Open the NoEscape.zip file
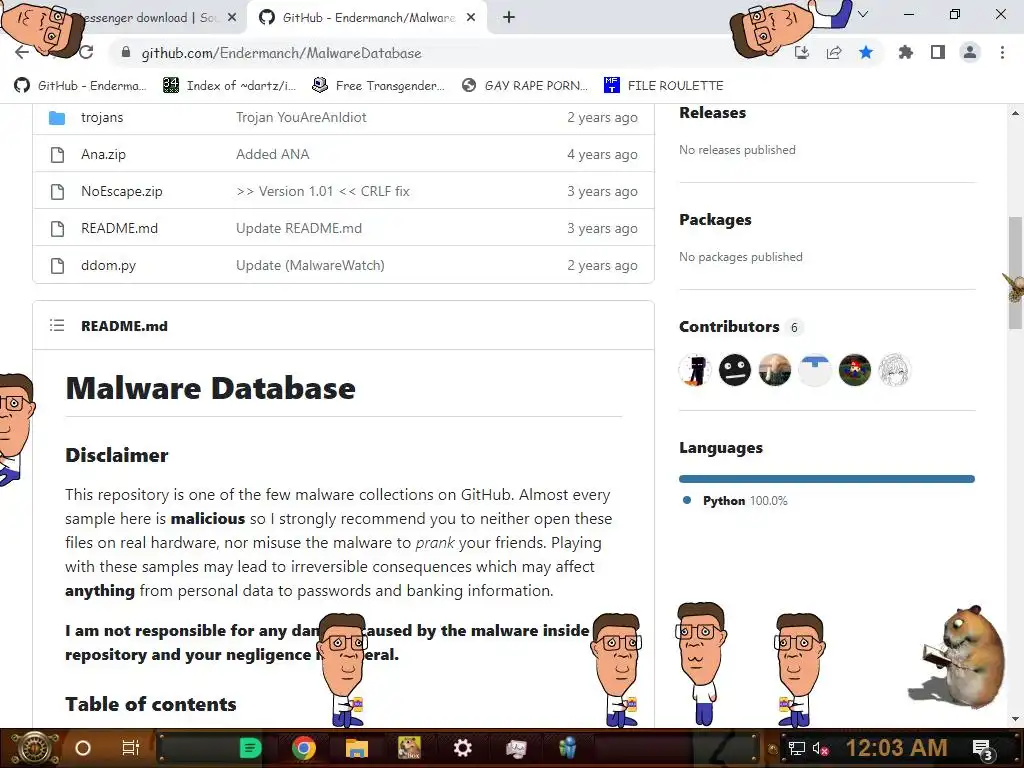This screenshot has width=1024, height=768. (121, 191)
